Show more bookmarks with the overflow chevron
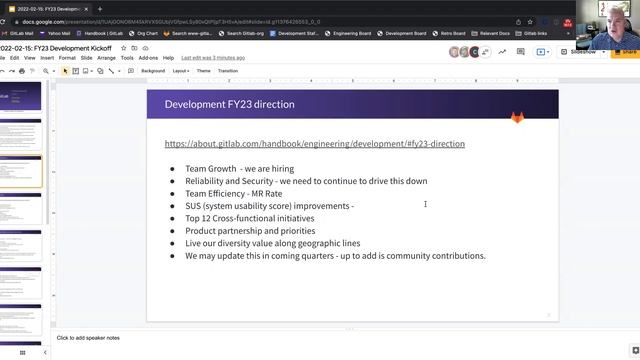Screen dimensions: 640x360 568,33
